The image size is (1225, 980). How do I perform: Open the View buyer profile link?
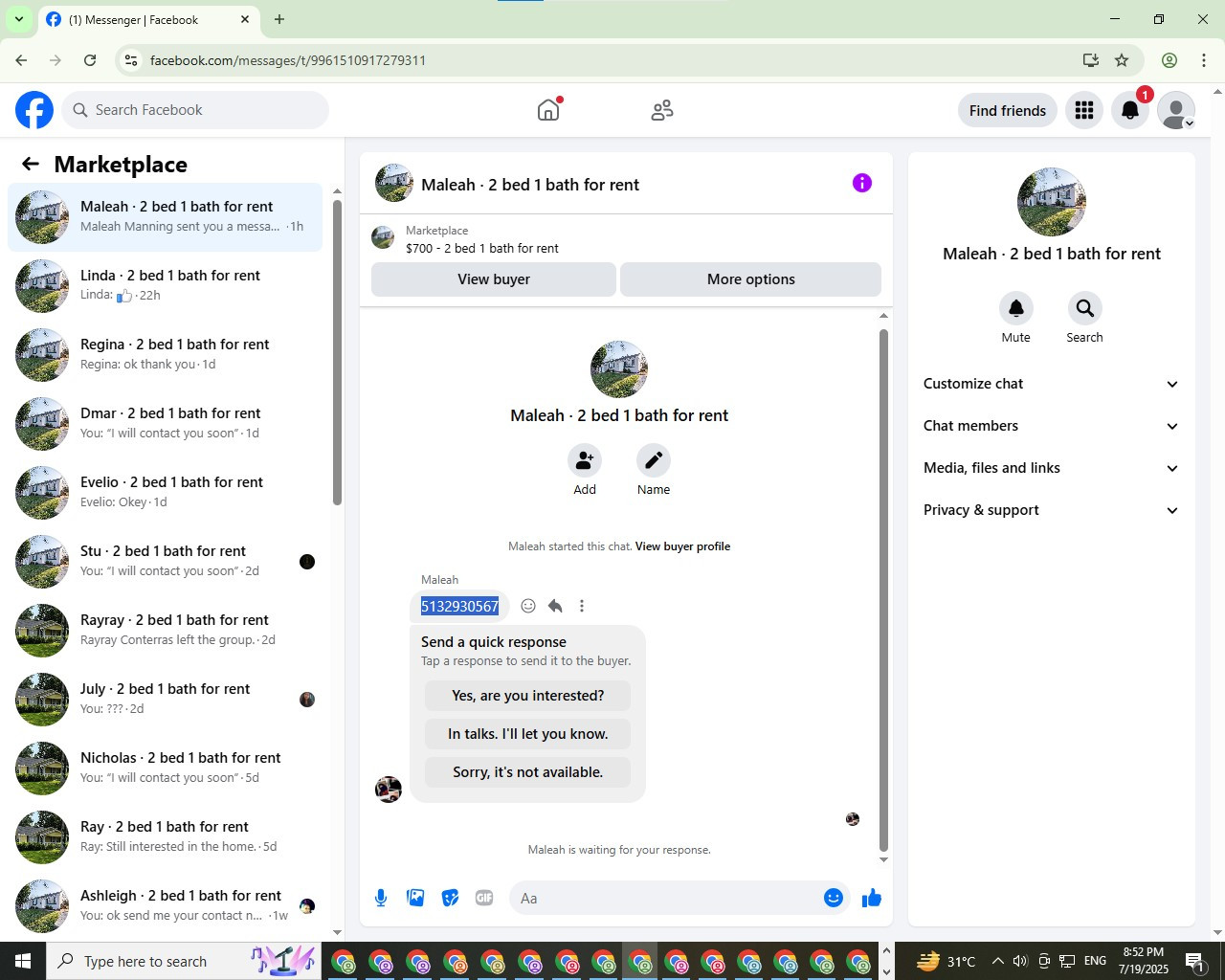tap(682, 546)
